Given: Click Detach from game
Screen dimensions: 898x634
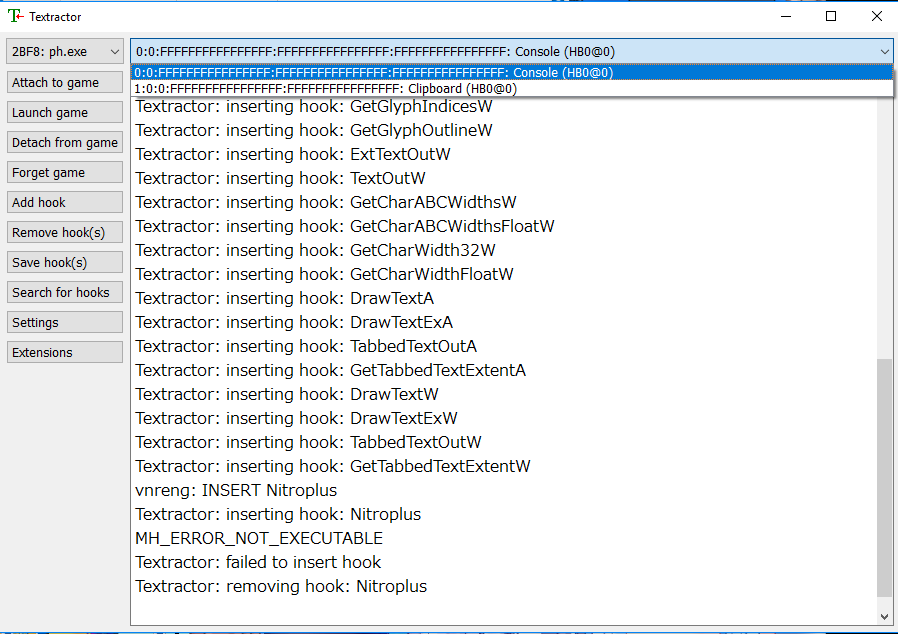Looking at the screenshot, I should (64, 142).
